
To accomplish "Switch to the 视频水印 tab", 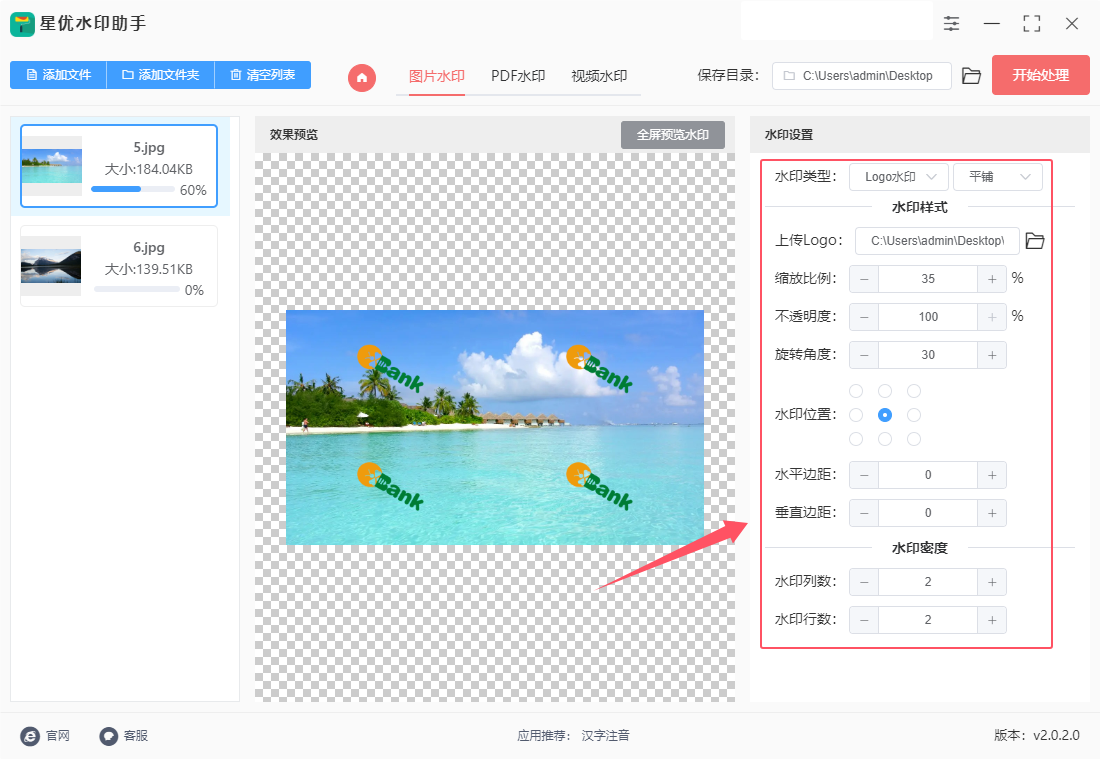I will (x=599, y=76).
